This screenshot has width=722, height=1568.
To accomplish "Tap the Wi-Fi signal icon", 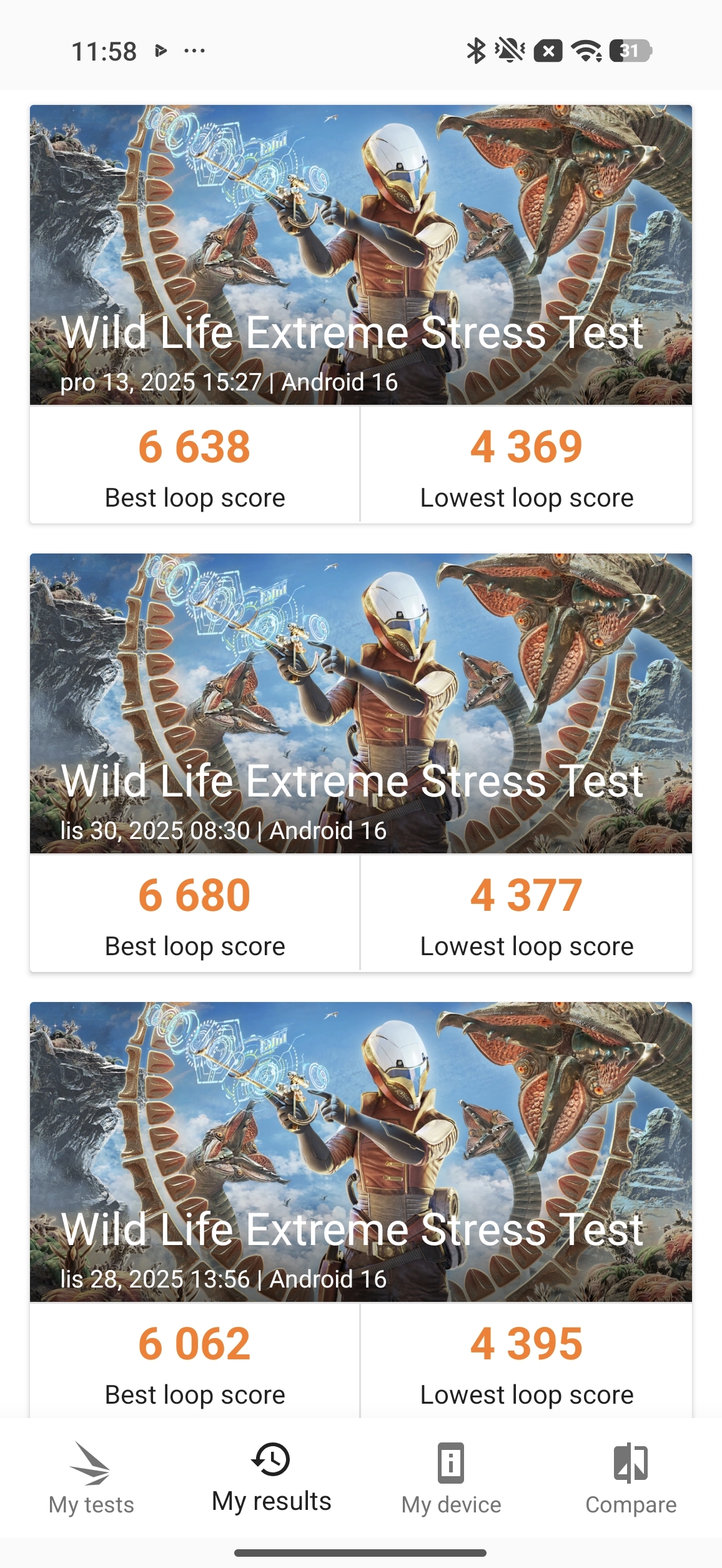I will (587, 51).
